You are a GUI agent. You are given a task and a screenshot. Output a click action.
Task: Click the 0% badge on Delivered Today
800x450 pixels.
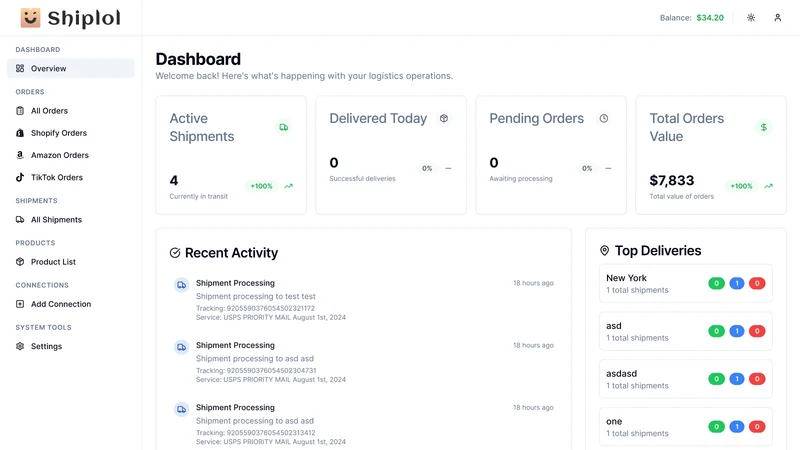coord(427,168)
